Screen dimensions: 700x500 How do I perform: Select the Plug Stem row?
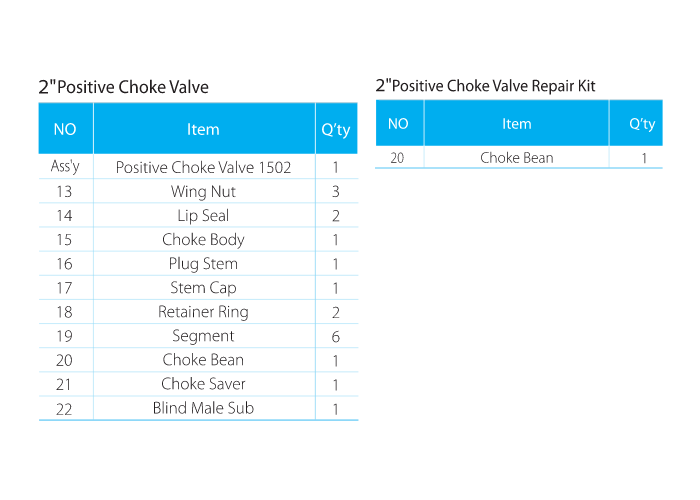pyautogui.click(x=203, y=263)
